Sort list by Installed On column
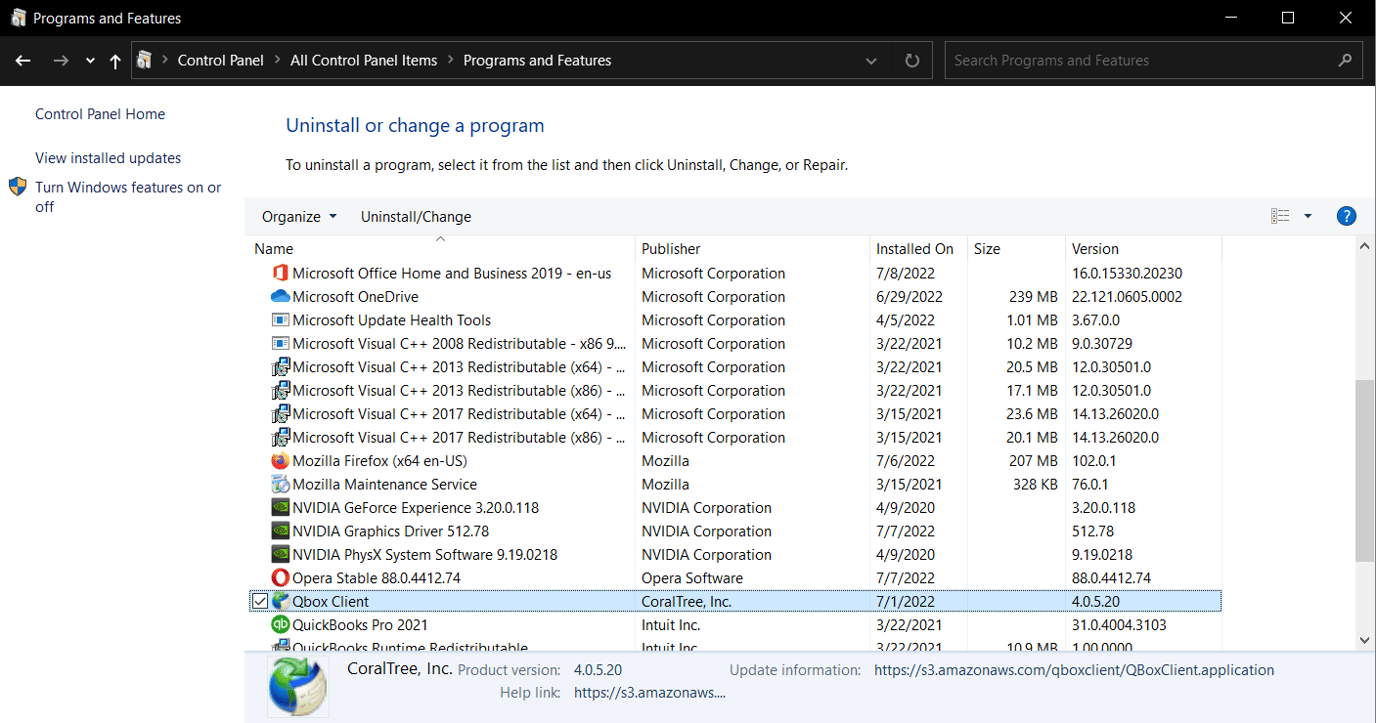1376x723 pixels. pyautogui.click(x=914, y=249)
